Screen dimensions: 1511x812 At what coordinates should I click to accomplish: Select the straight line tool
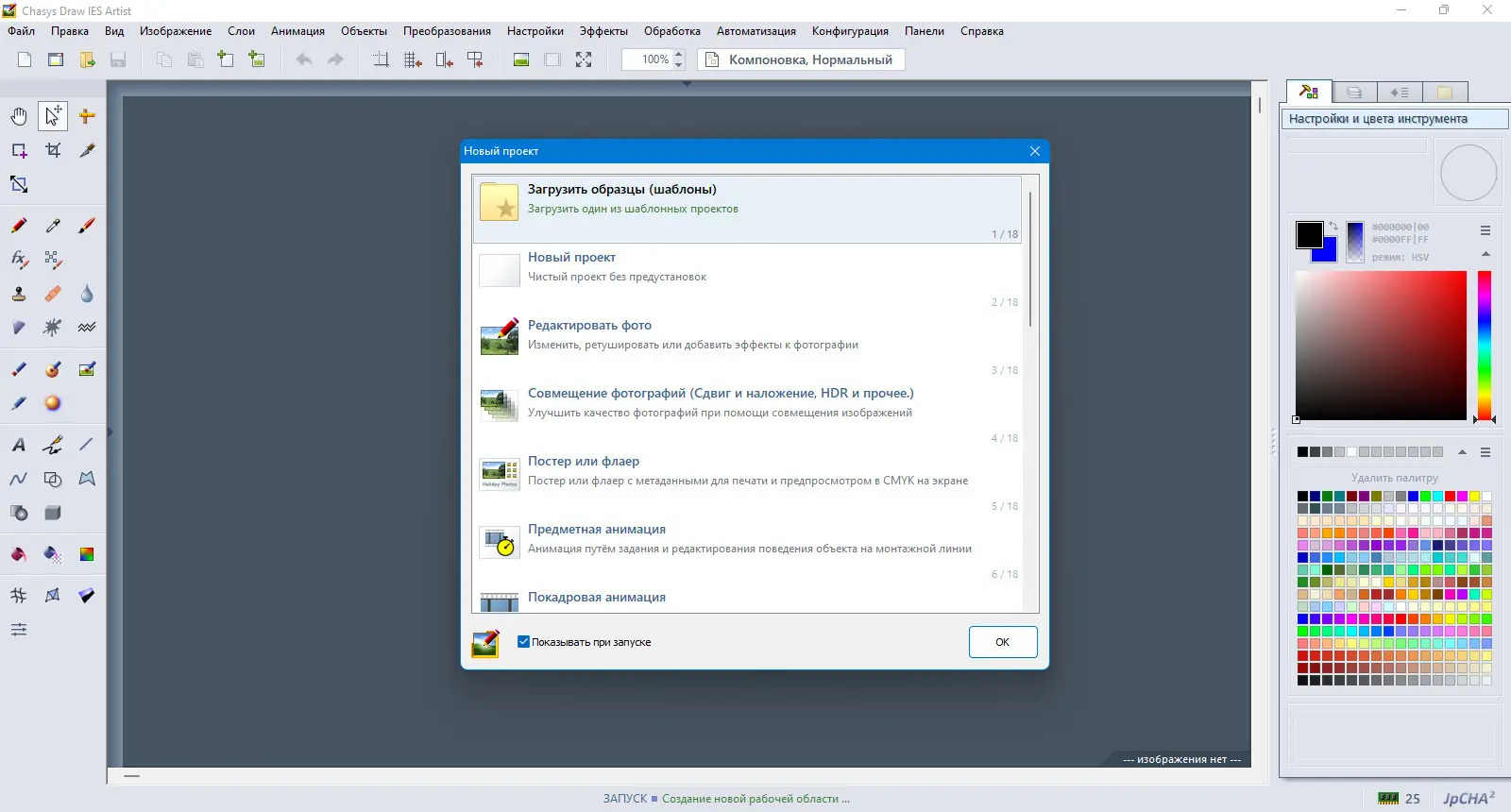point(87,445)
